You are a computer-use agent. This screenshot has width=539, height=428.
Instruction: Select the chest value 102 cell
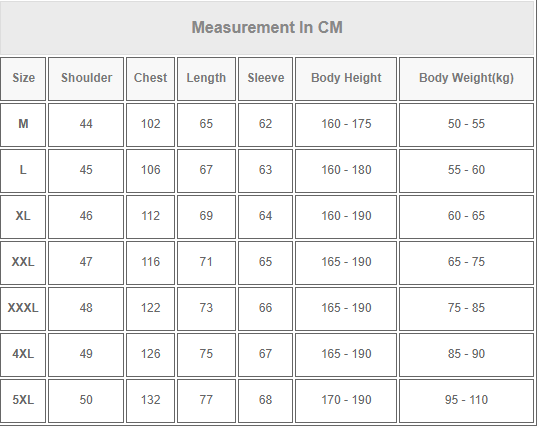point(151,125)
